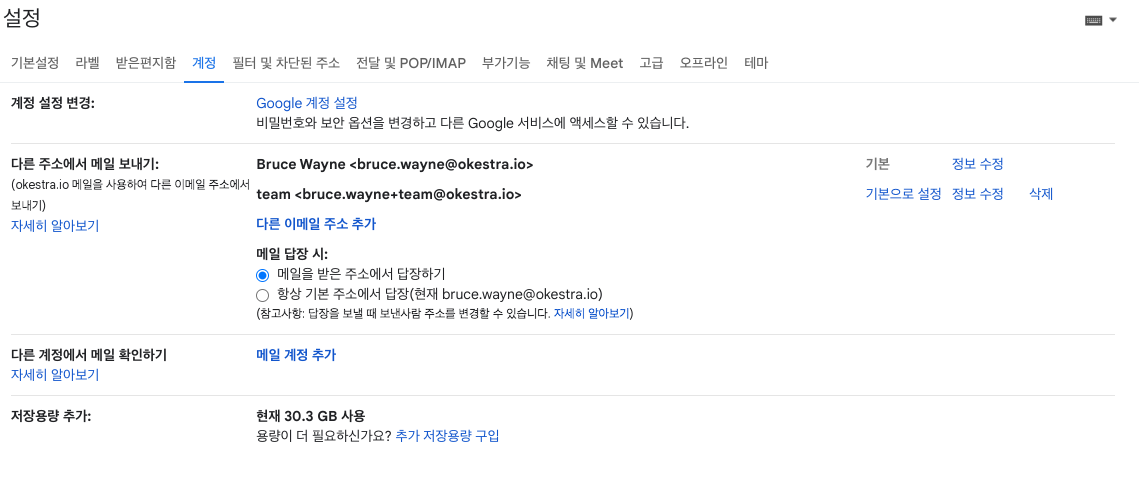This screenshot has width=1148, height=485.
Task: Select 메일을 받은 주소에서 답장하기 radio button
Action: (263, 275)
